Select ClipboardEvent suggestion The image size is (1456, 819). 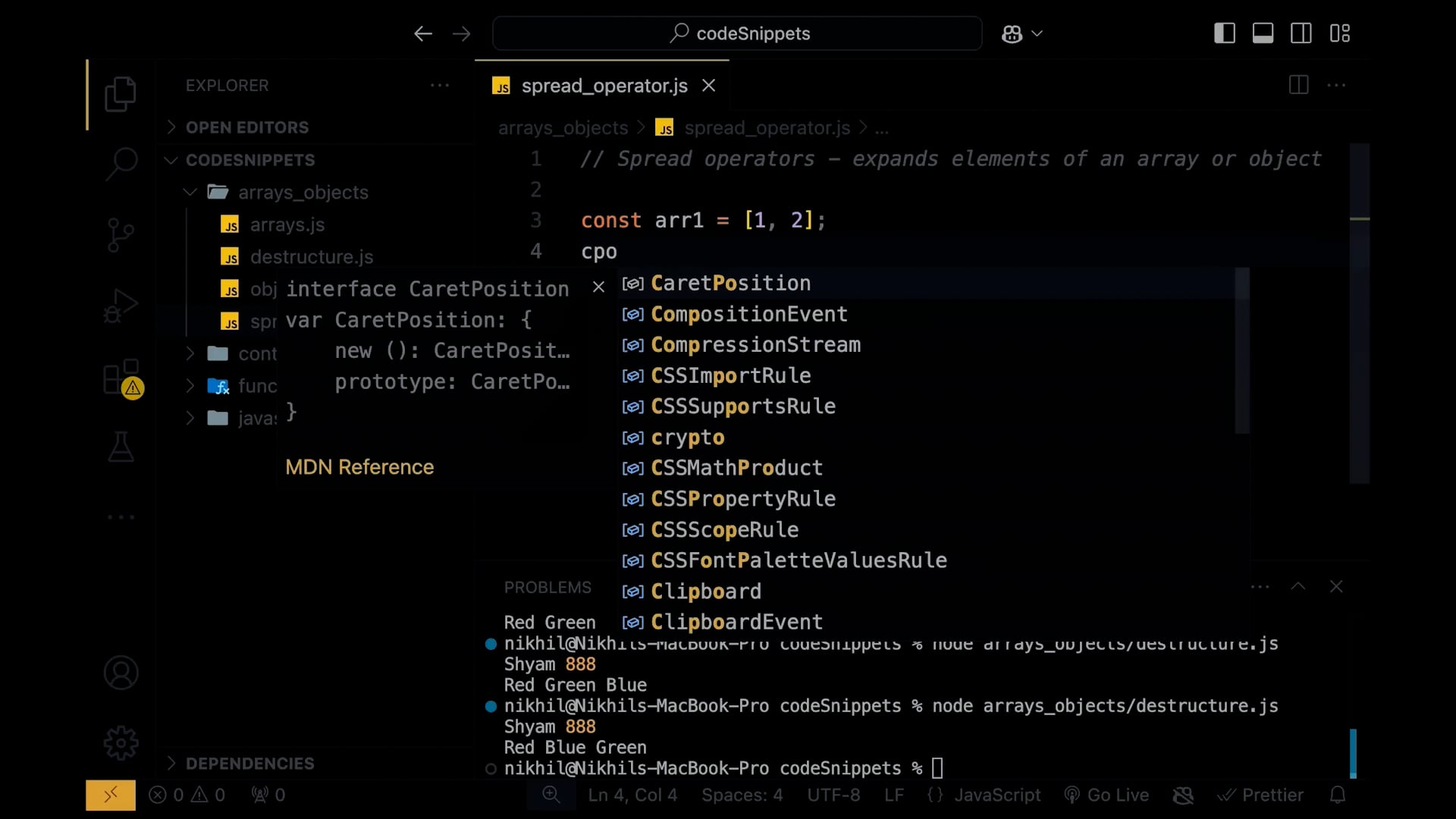(927, 622)
